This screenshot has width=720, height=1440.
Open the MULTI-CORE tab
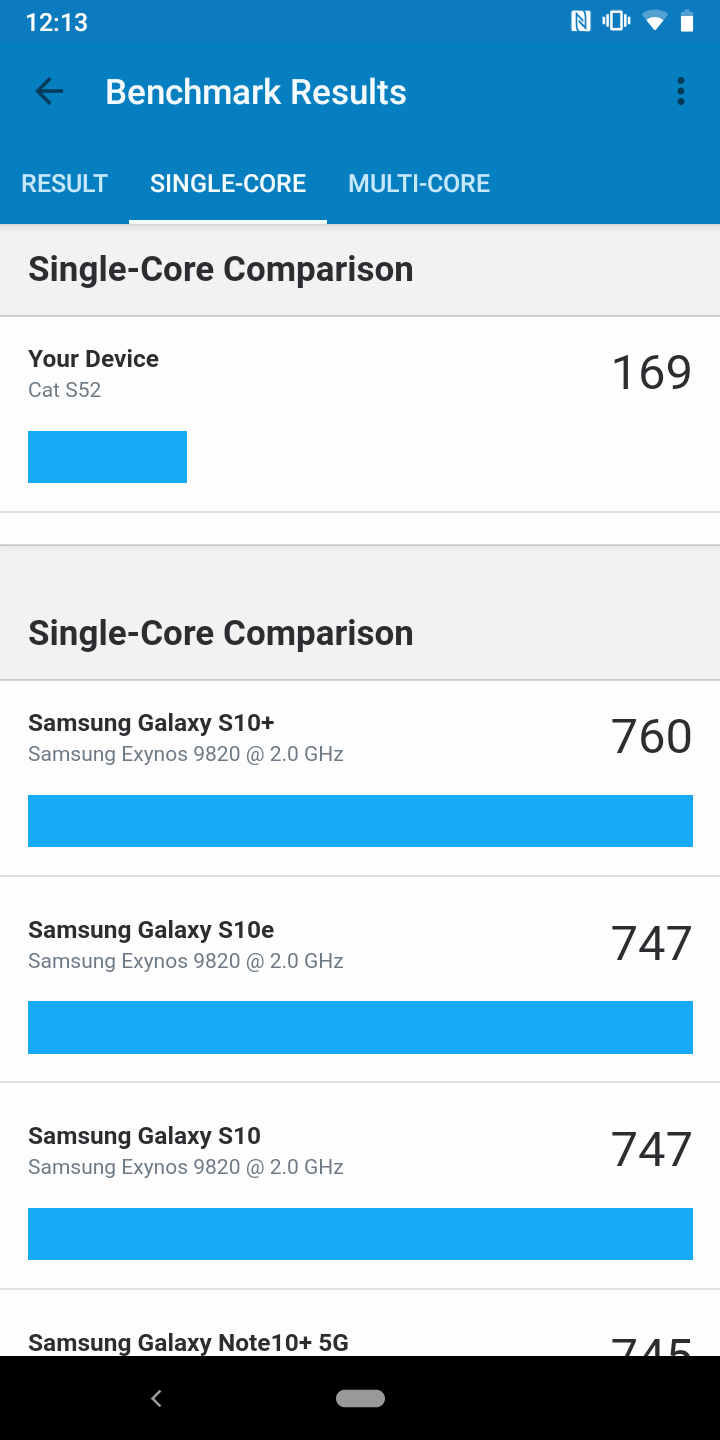tap(419, 184)
